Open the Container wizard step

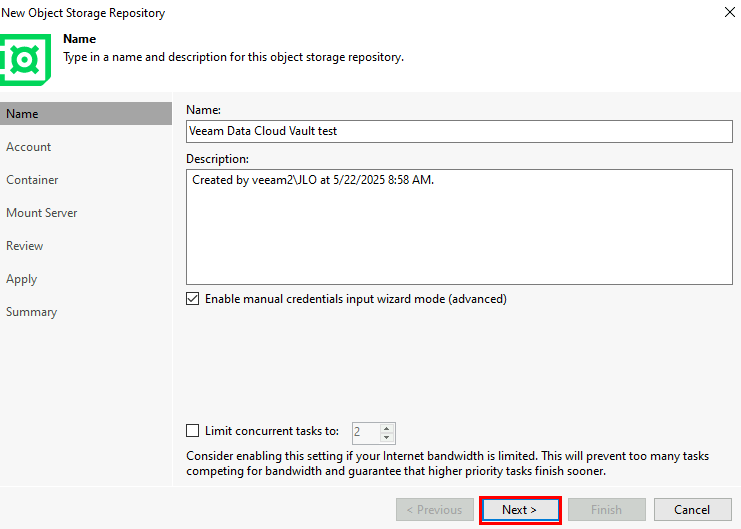point(32,180)
